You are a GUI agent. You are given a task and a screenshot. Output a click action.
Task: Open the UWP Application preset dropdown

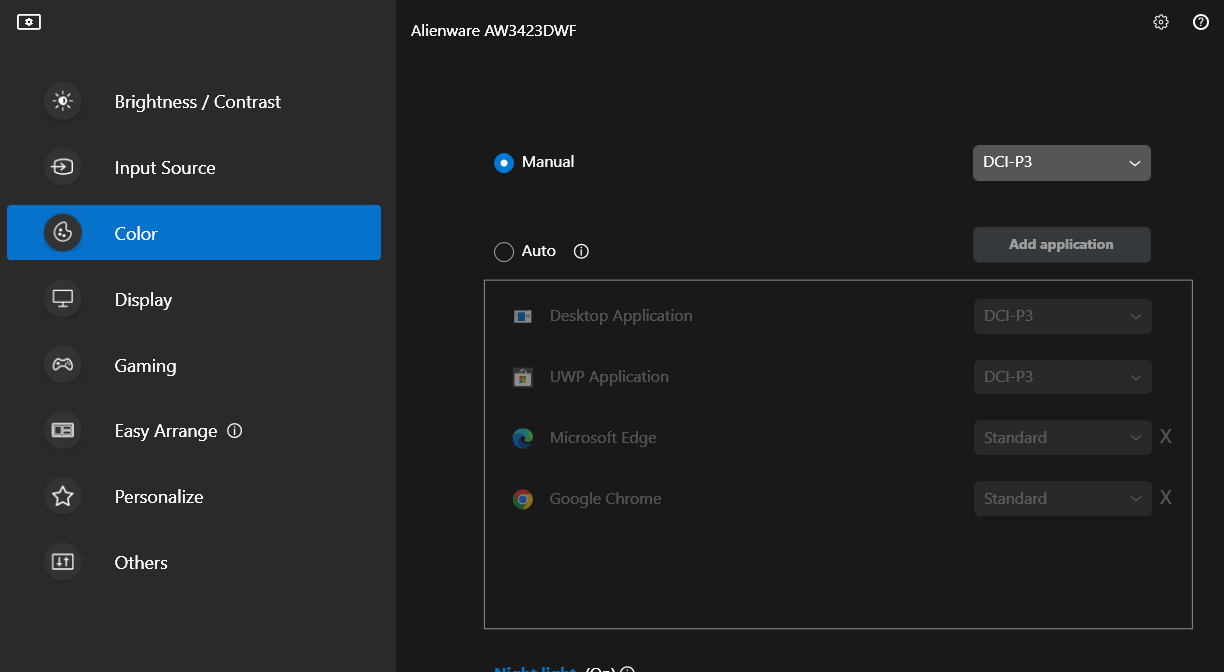tap(1063, 377)
